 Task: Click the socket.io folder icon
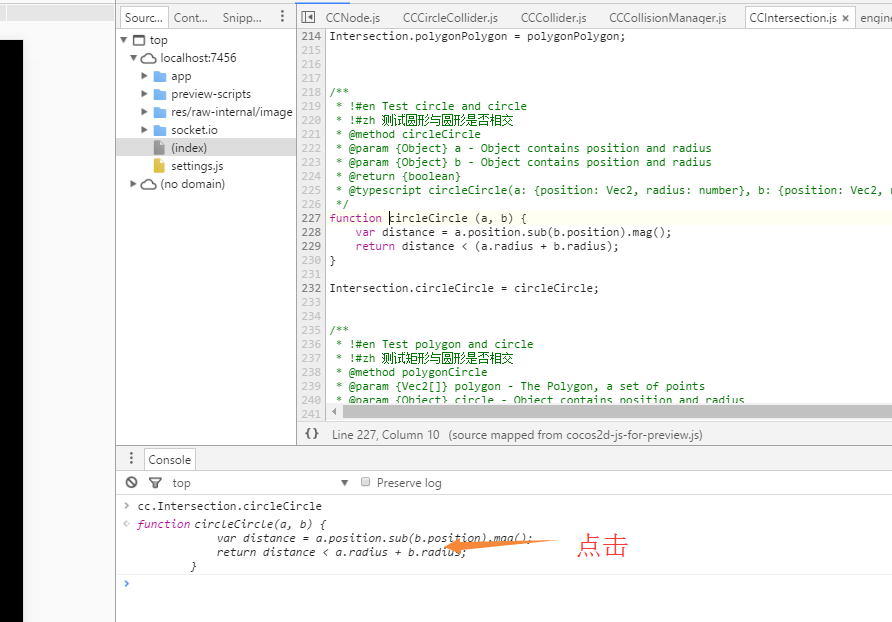click(x=160, y=130)
